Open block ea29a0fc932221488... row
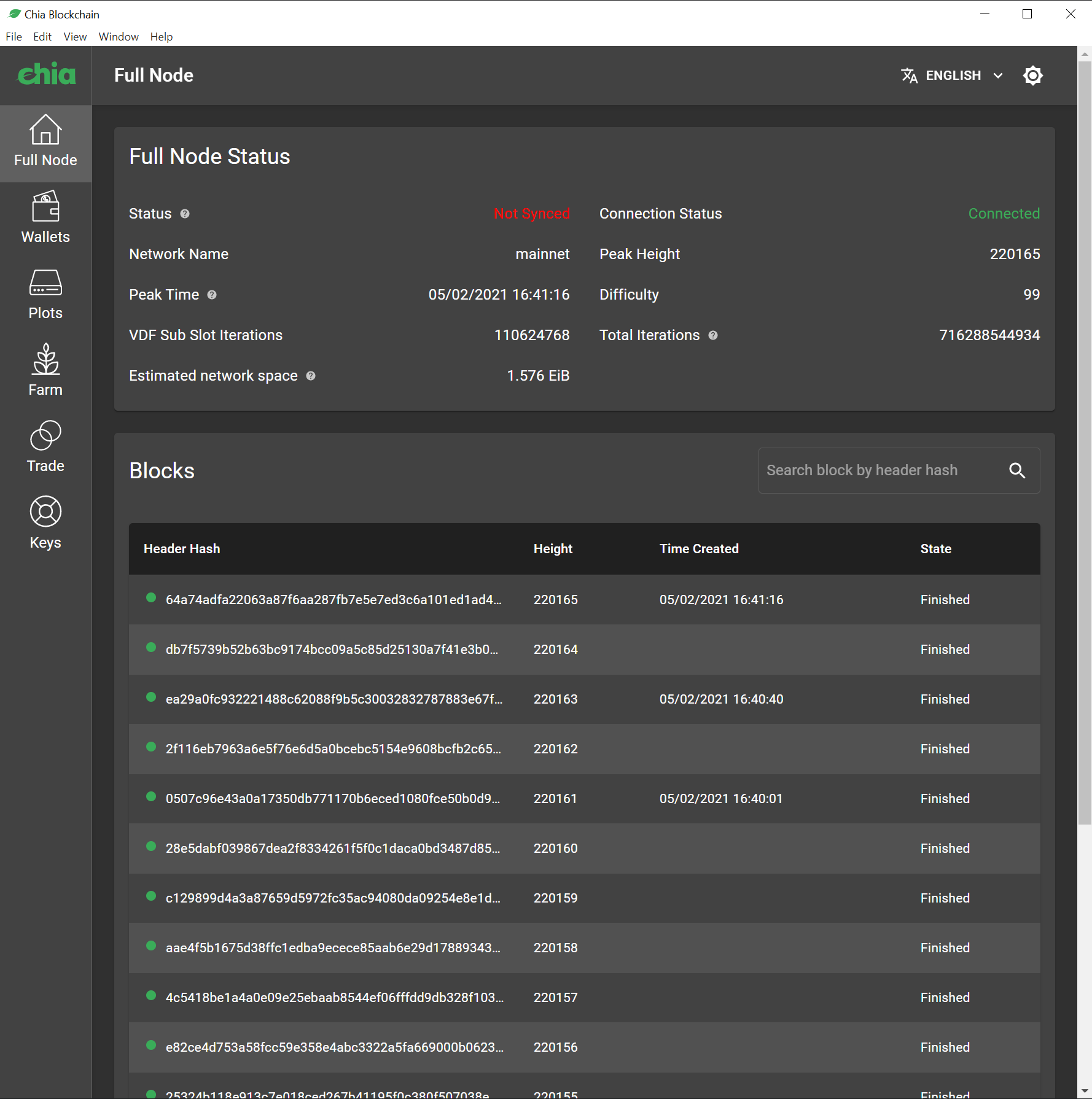This screenshot has height=1099, width=1092. click(585, 699)
